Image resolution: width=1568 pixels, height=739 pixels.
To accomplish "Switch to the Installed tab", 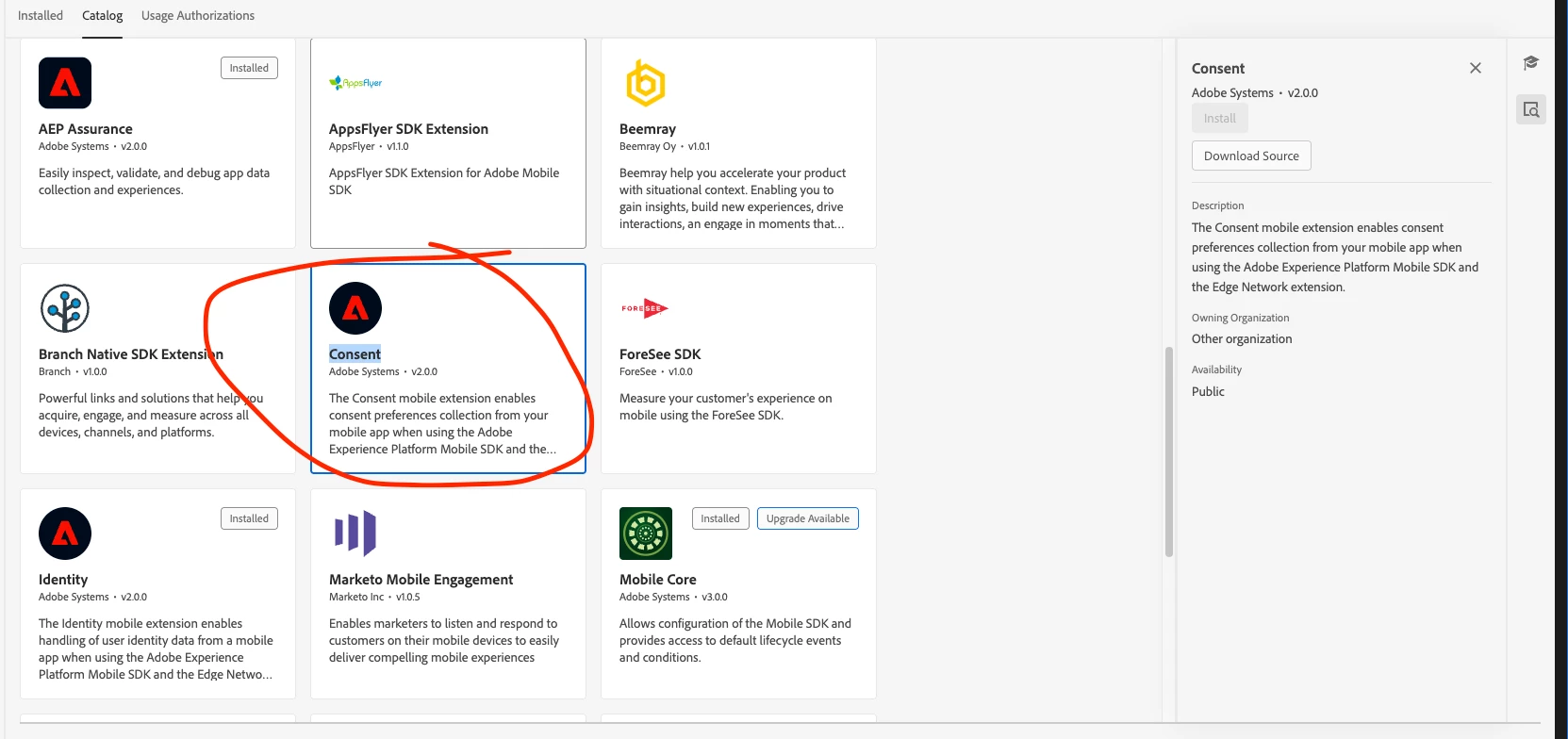I will pos(41,15).
